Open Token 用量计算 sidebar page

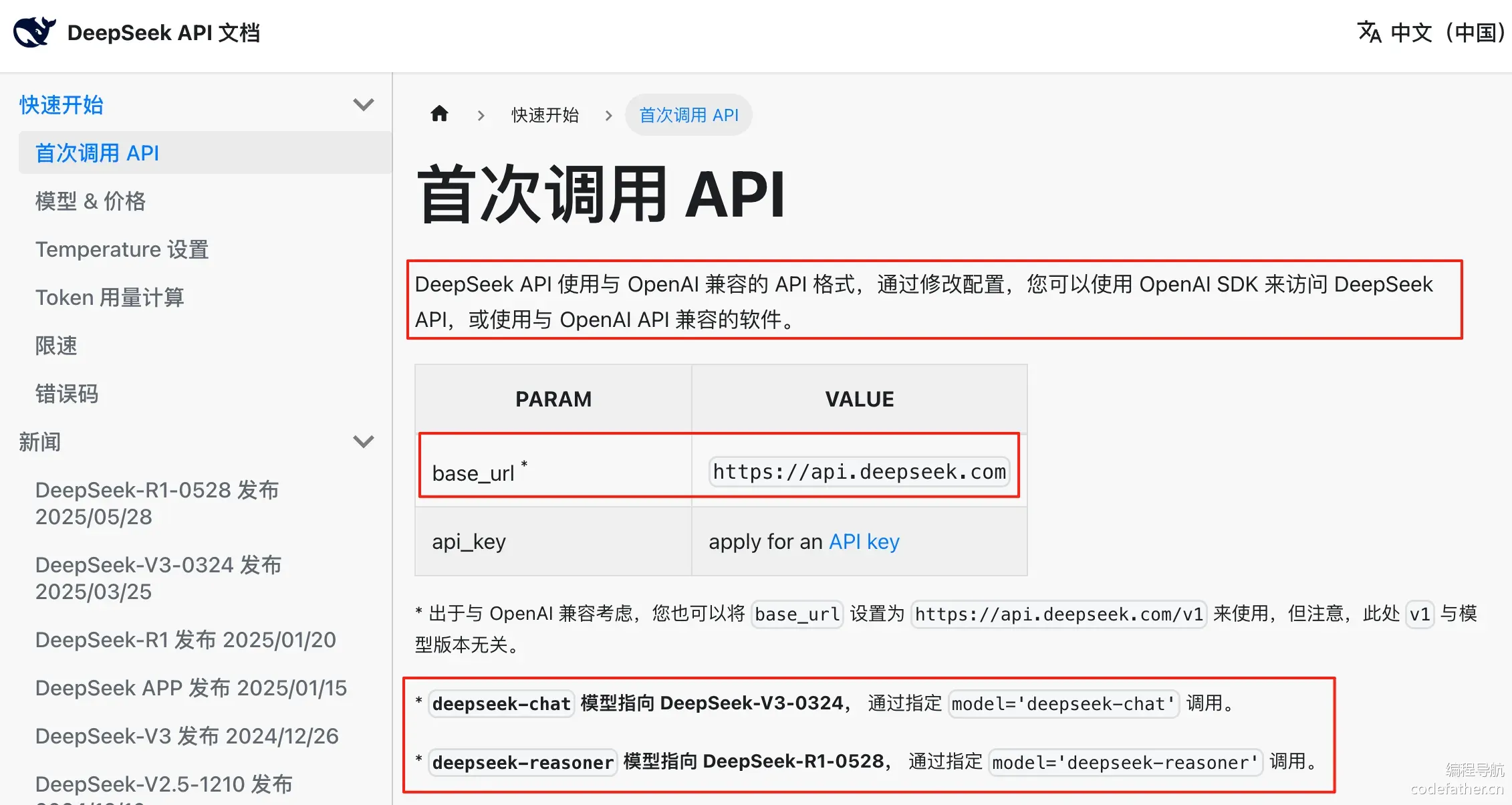coord(110,298)
